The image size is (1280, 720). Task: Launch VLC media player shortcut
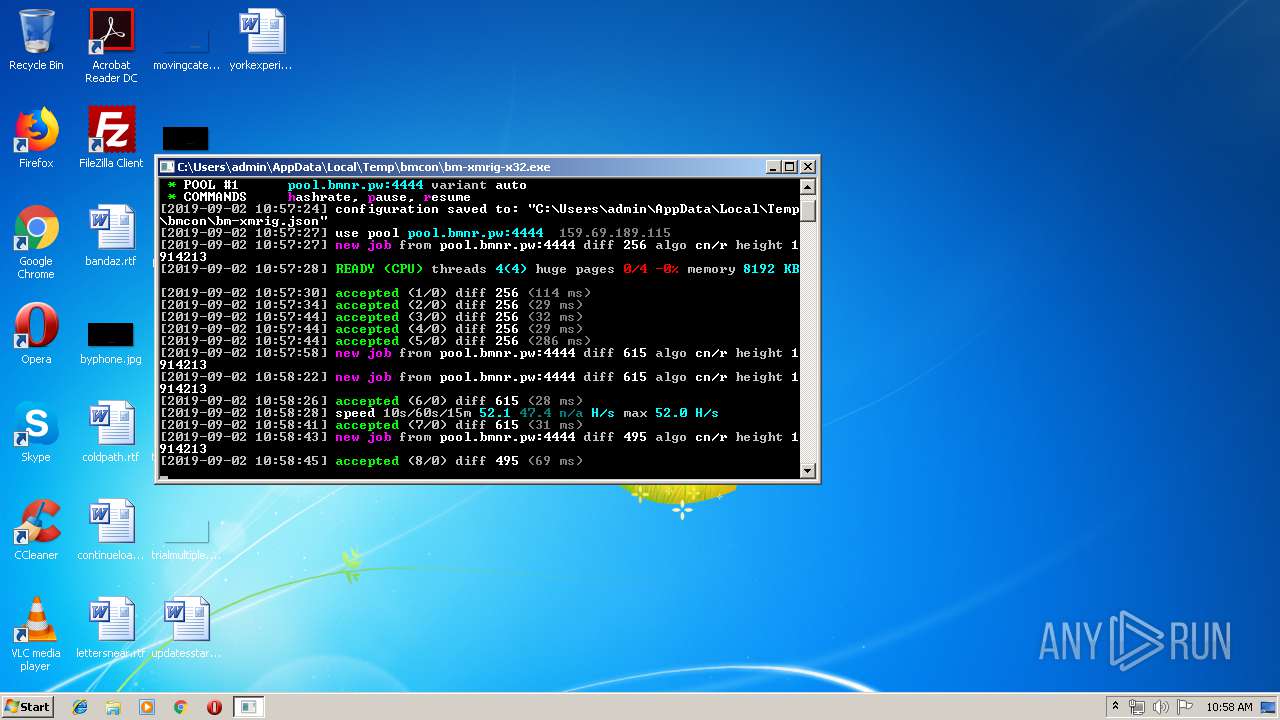36,634
